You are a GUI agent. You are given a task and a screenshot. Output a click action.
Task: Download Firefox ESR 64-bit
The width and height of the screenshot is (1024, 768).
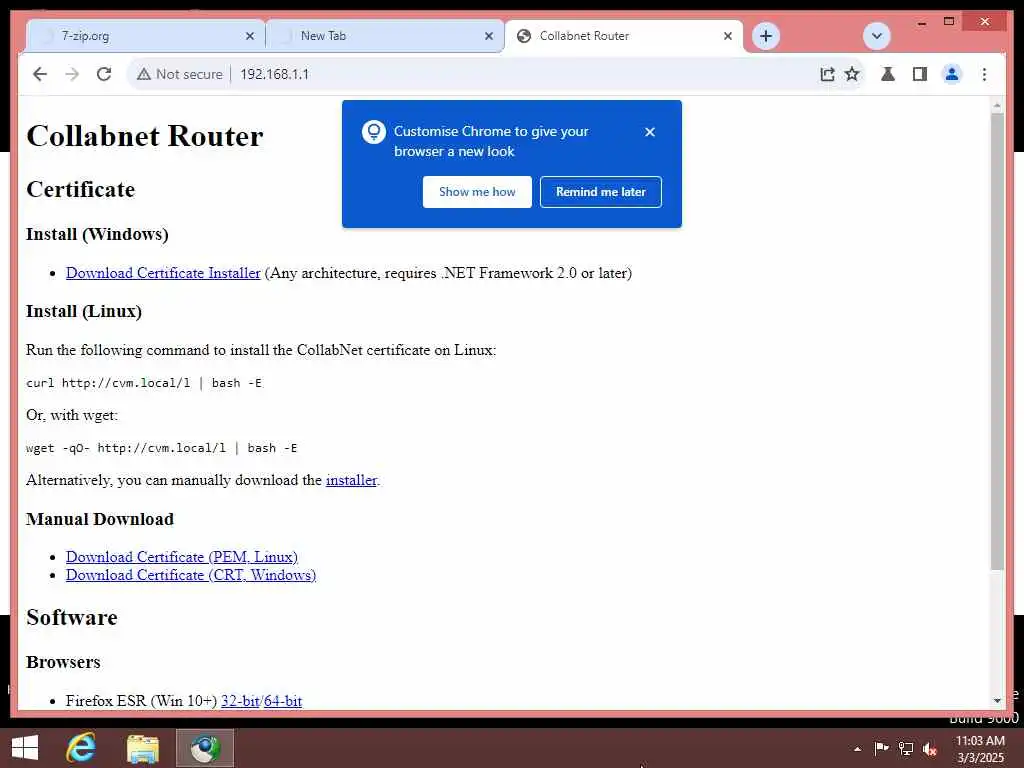tap(283, 701)
